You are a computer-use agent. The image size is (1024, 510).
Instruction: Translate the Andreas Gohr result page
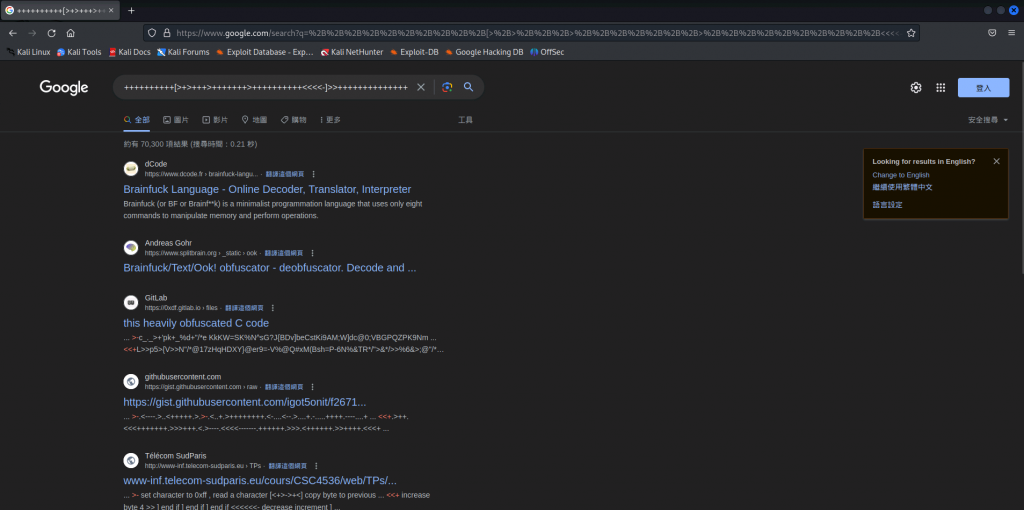coord(283,253)
